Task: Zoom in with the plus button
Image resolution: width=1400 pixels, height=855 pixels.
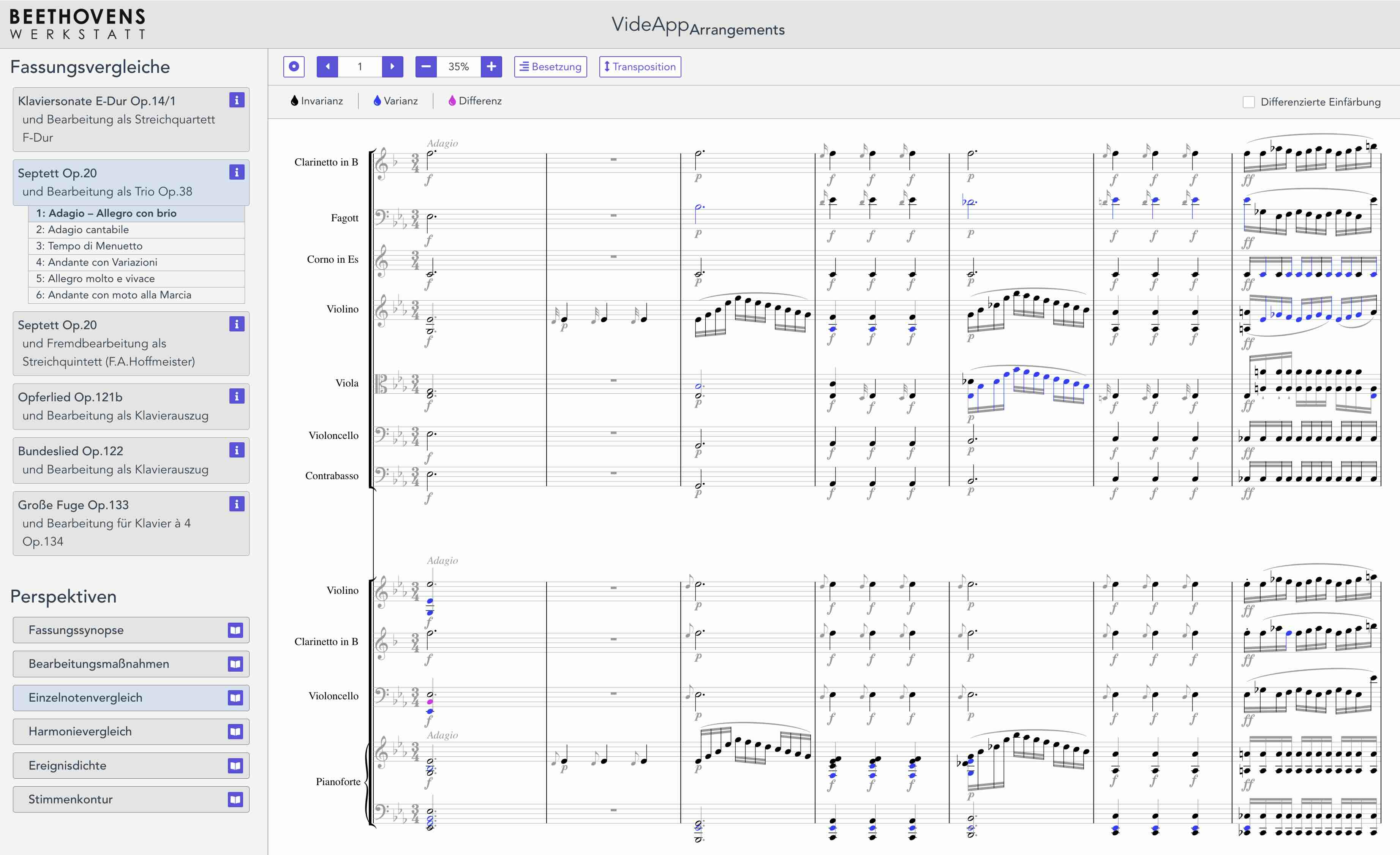Action: [x=491, y=66]
